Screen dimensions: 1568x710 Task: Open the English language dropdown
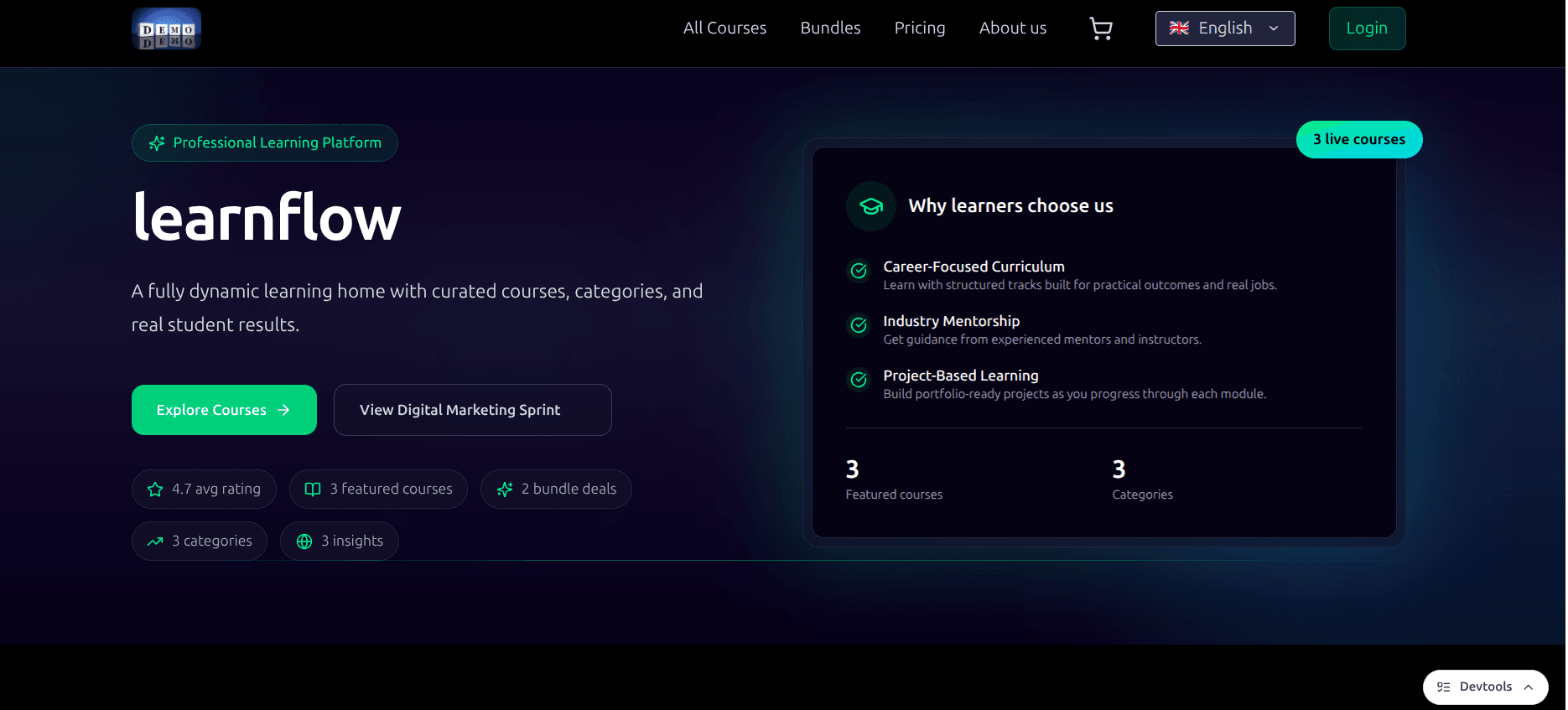pos(1225,29)
